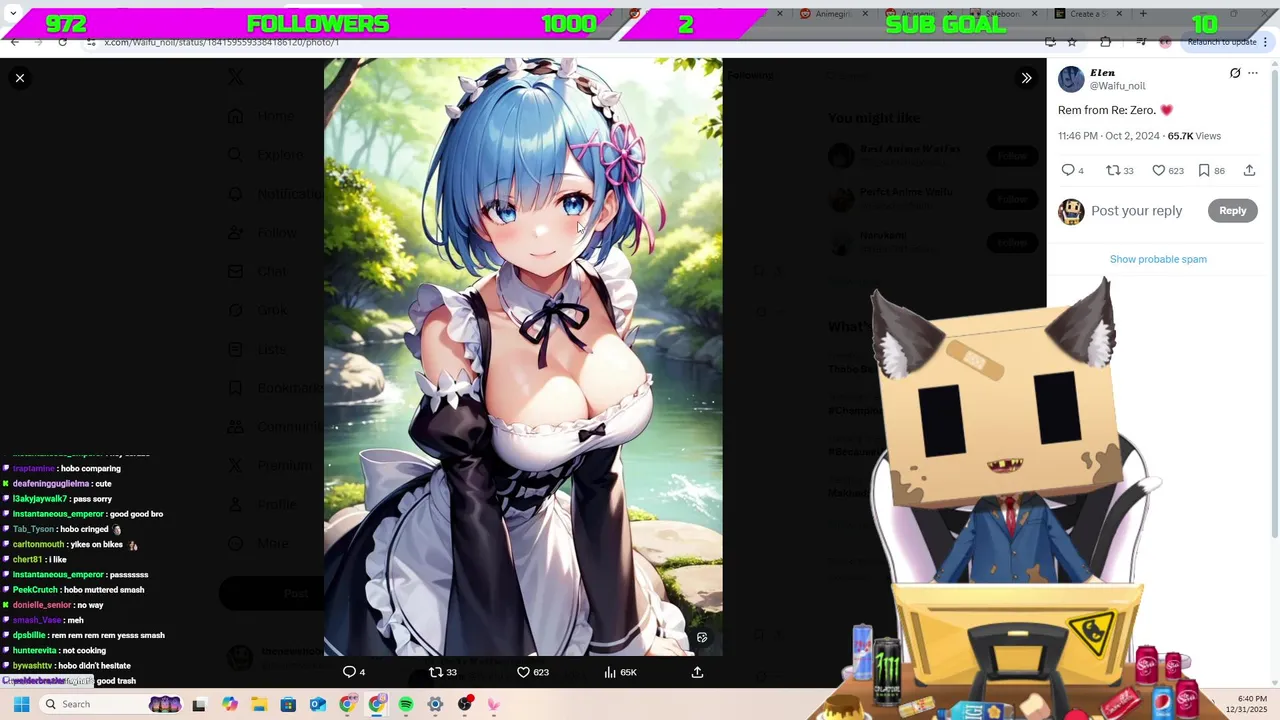The image size is (1280, 720).
Task: Open File Explorer from taskbar
Action: click(x=259, y=704)
